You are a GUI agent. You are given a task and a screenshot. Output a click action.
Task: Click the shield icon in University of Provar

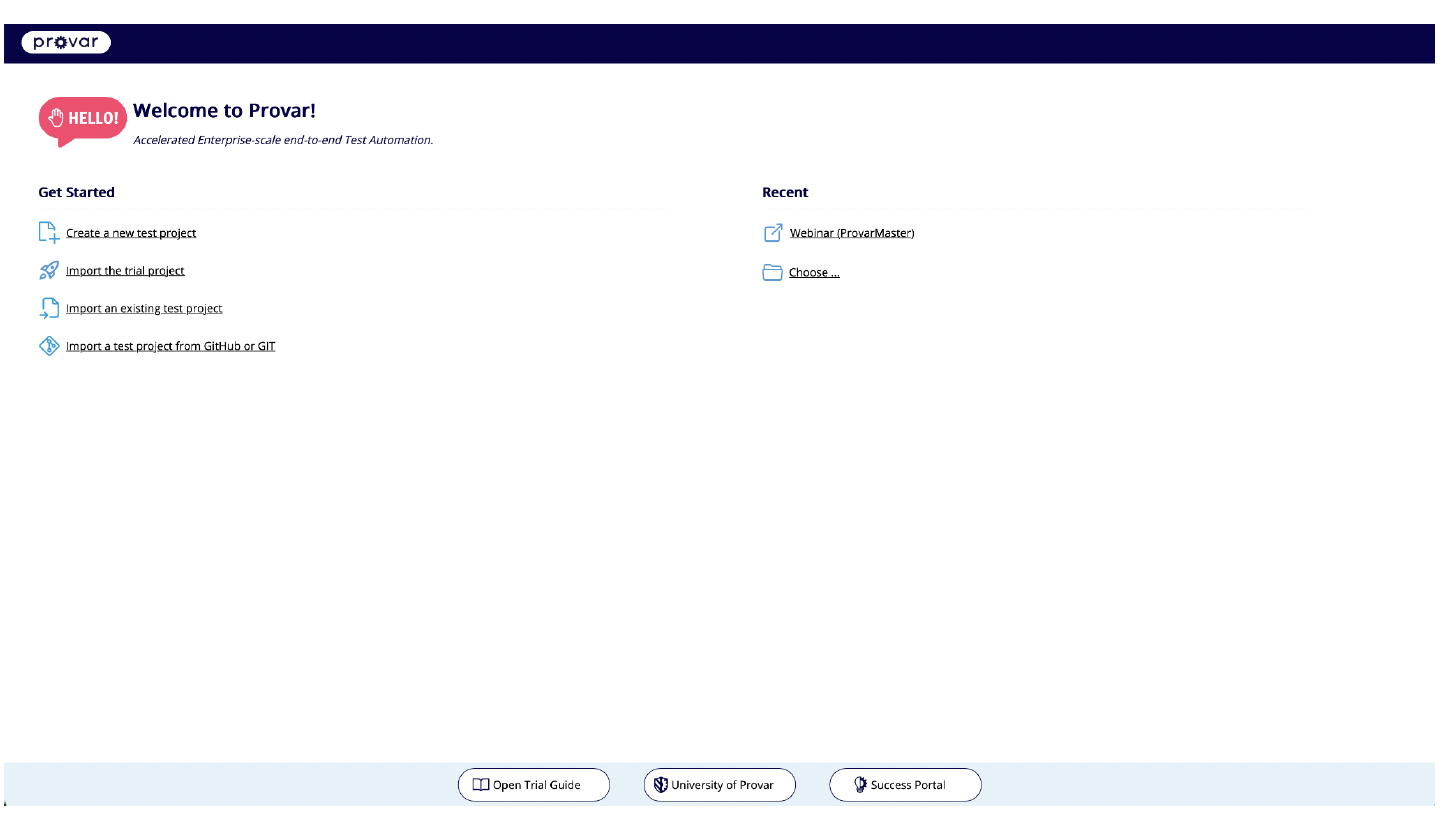tap(661, 785)
